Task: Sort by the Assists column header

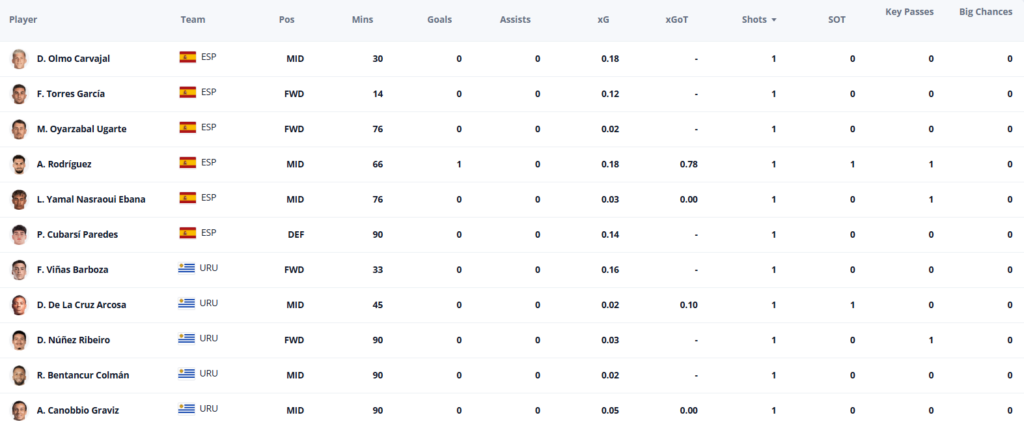Action: click(515, 20)
